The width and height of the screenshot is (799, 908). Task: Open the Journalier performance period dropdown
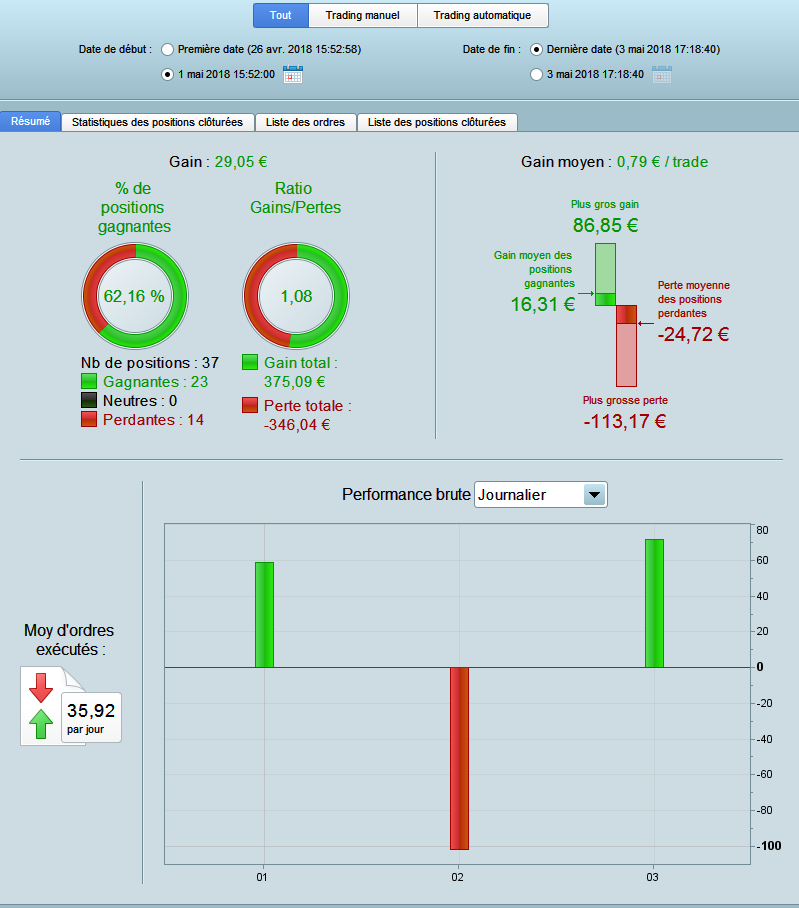coord(541,495)
